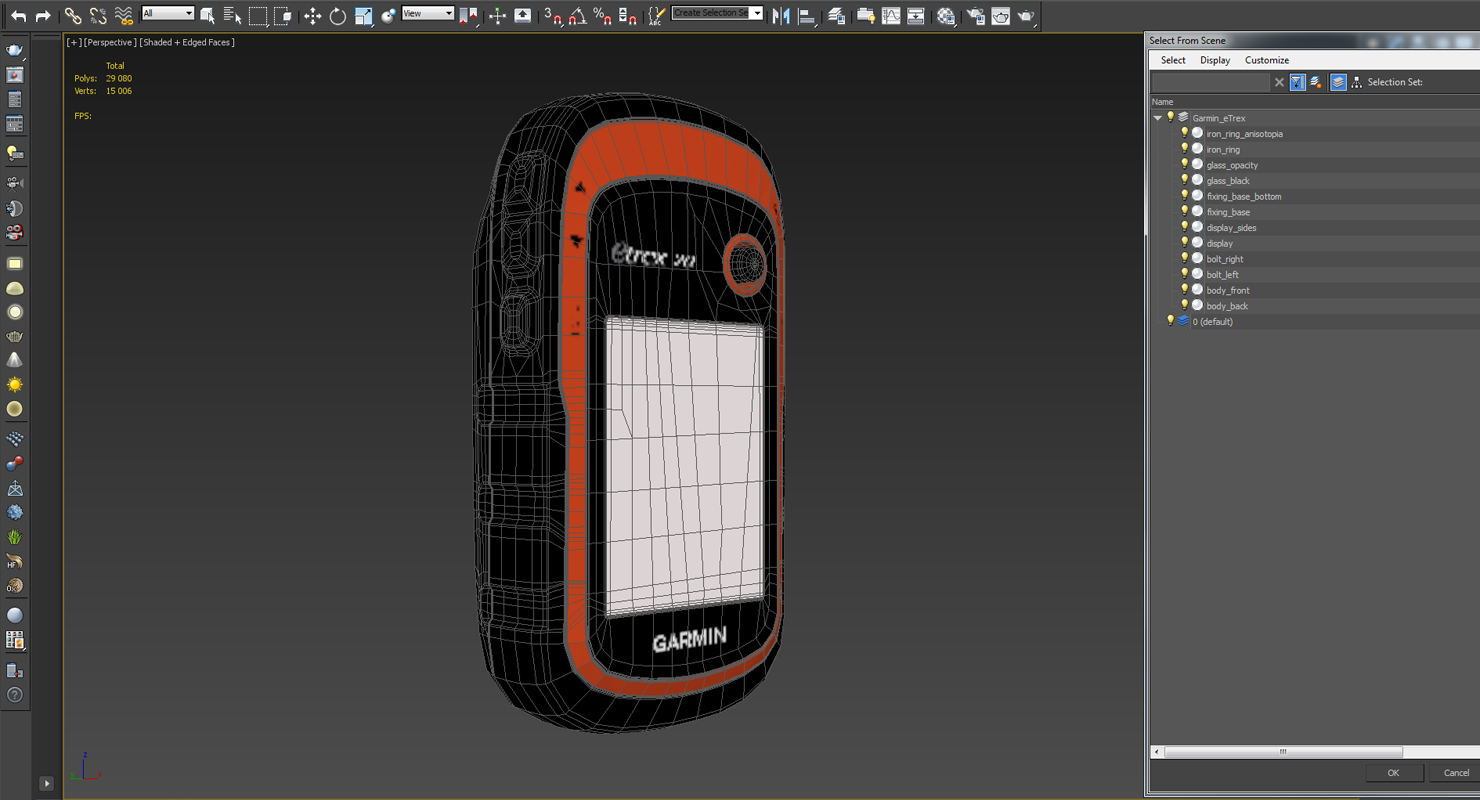Screen dimensions: 1480x800
Task: Activate the Select and Rotate tool
Action: tap(338, 16)
